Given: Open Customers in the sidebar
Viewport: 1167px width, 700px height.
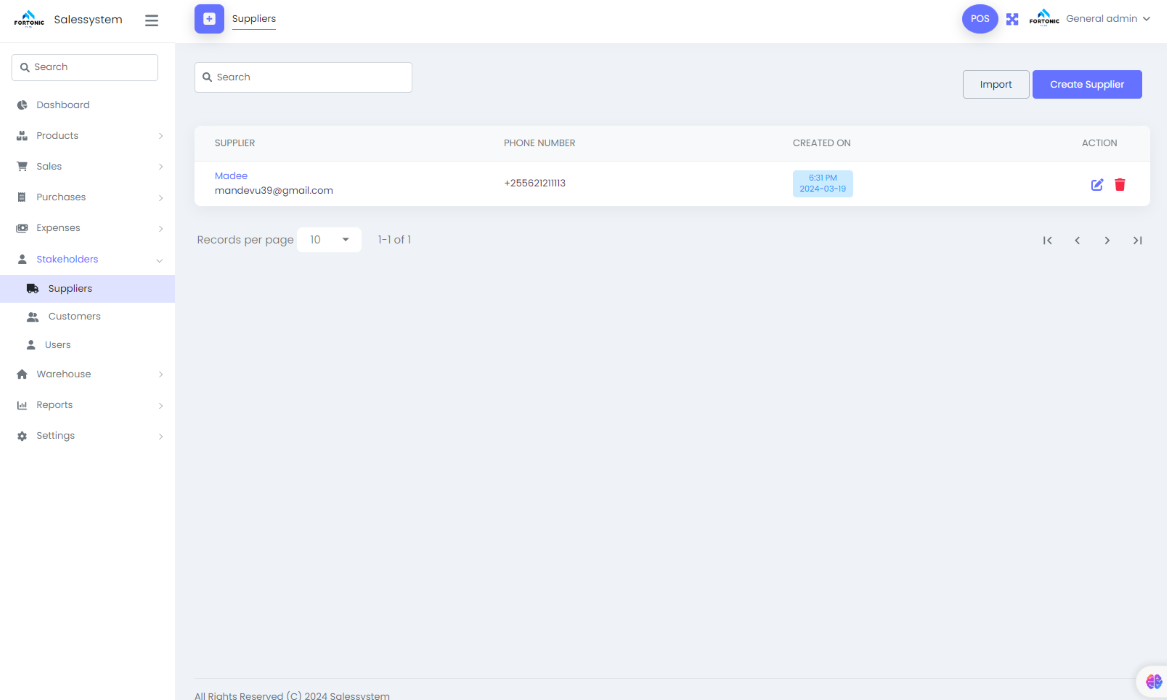Looking at the screenshot, I should 74,316.
